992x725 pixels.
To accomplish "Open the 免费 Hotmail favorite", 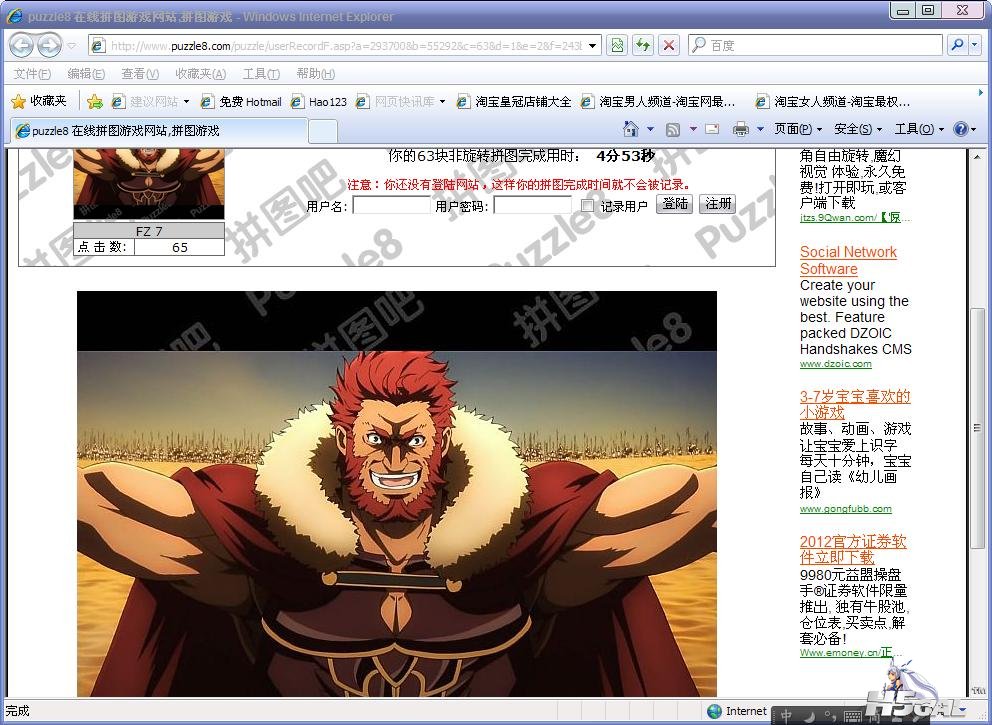I will tap(241, 101).
